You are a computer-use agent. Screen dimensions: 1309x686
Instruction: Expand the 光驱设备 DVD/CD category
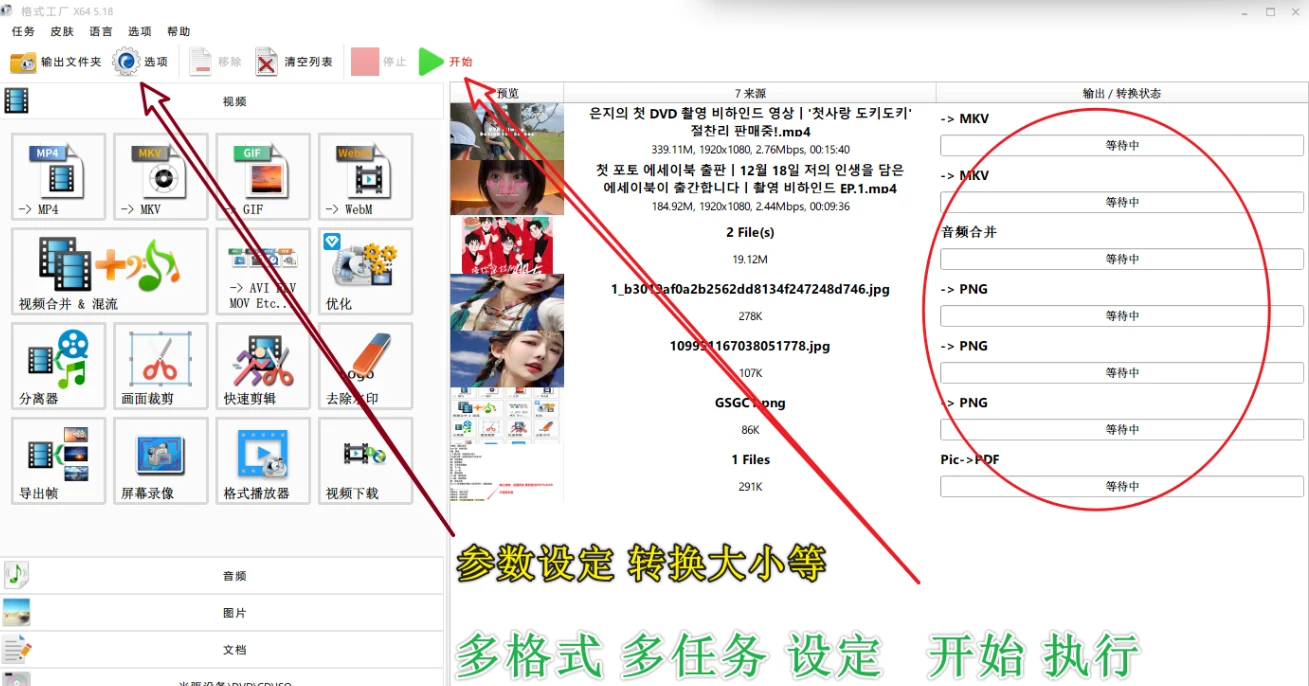point(222,679)
